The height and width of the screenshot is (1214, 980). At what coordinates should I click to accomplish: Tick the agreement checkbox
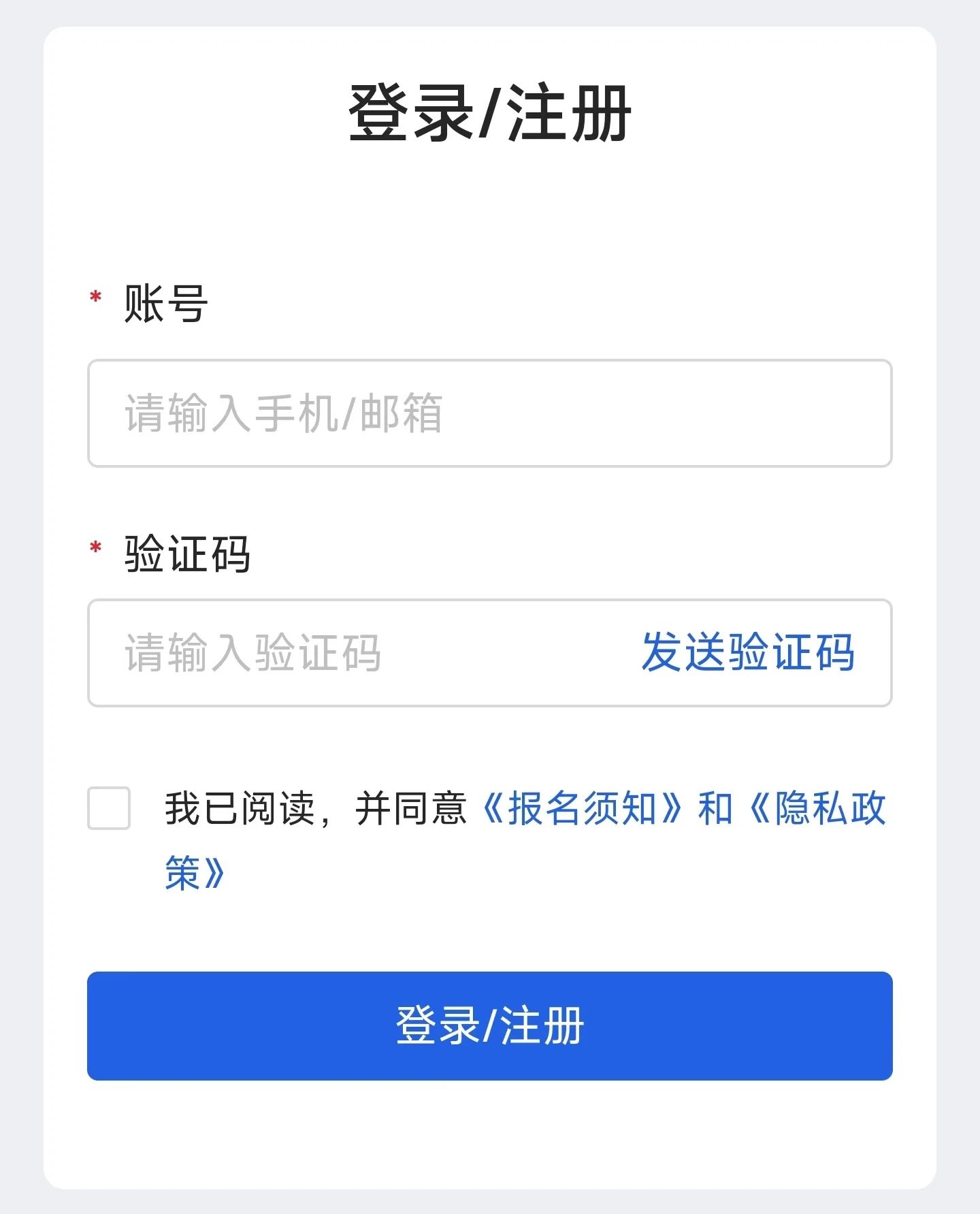tap(109, 808)
